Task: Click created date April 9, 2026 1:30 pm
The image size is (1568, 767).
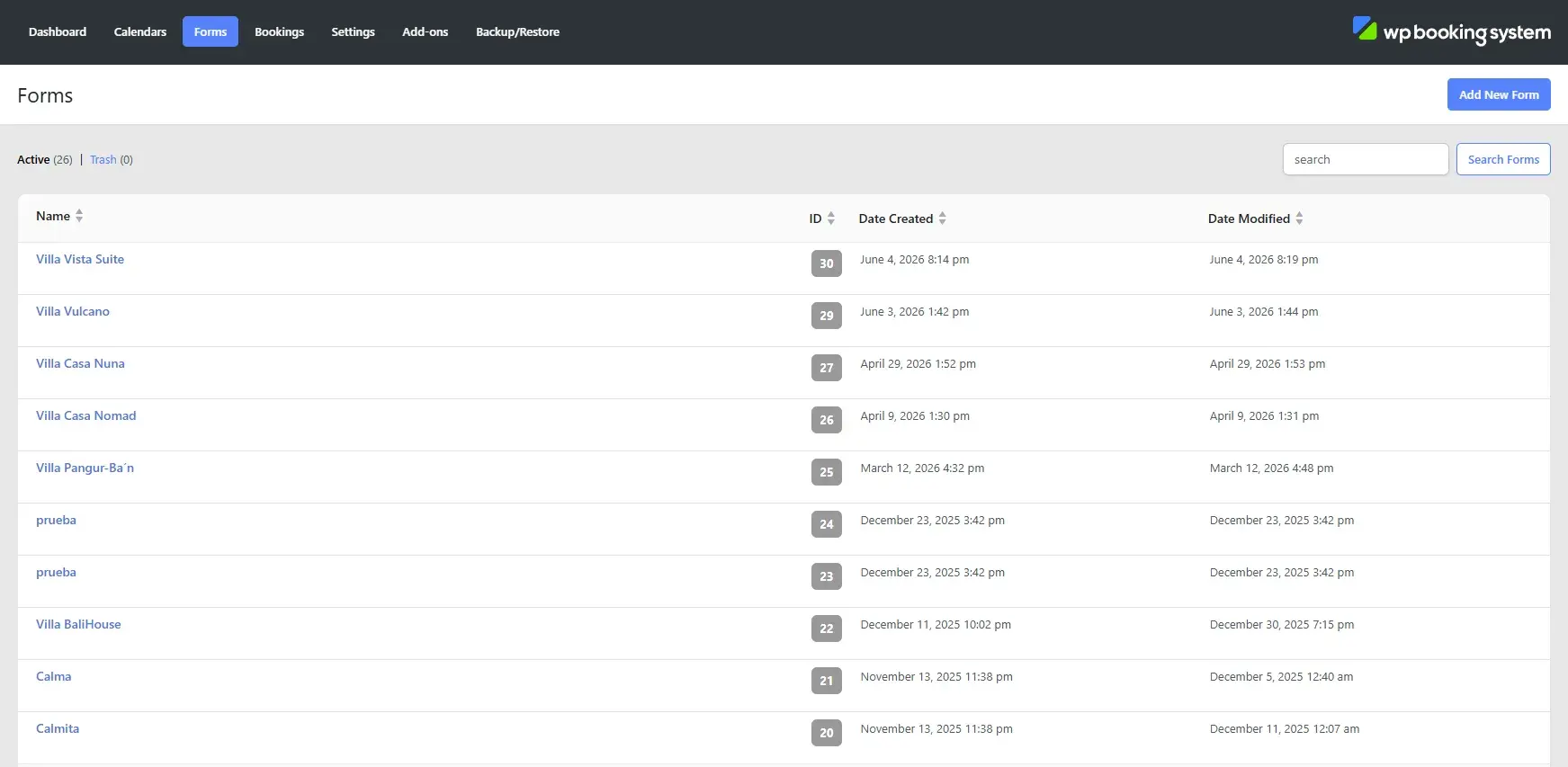Action: click(x=915, y=415)
